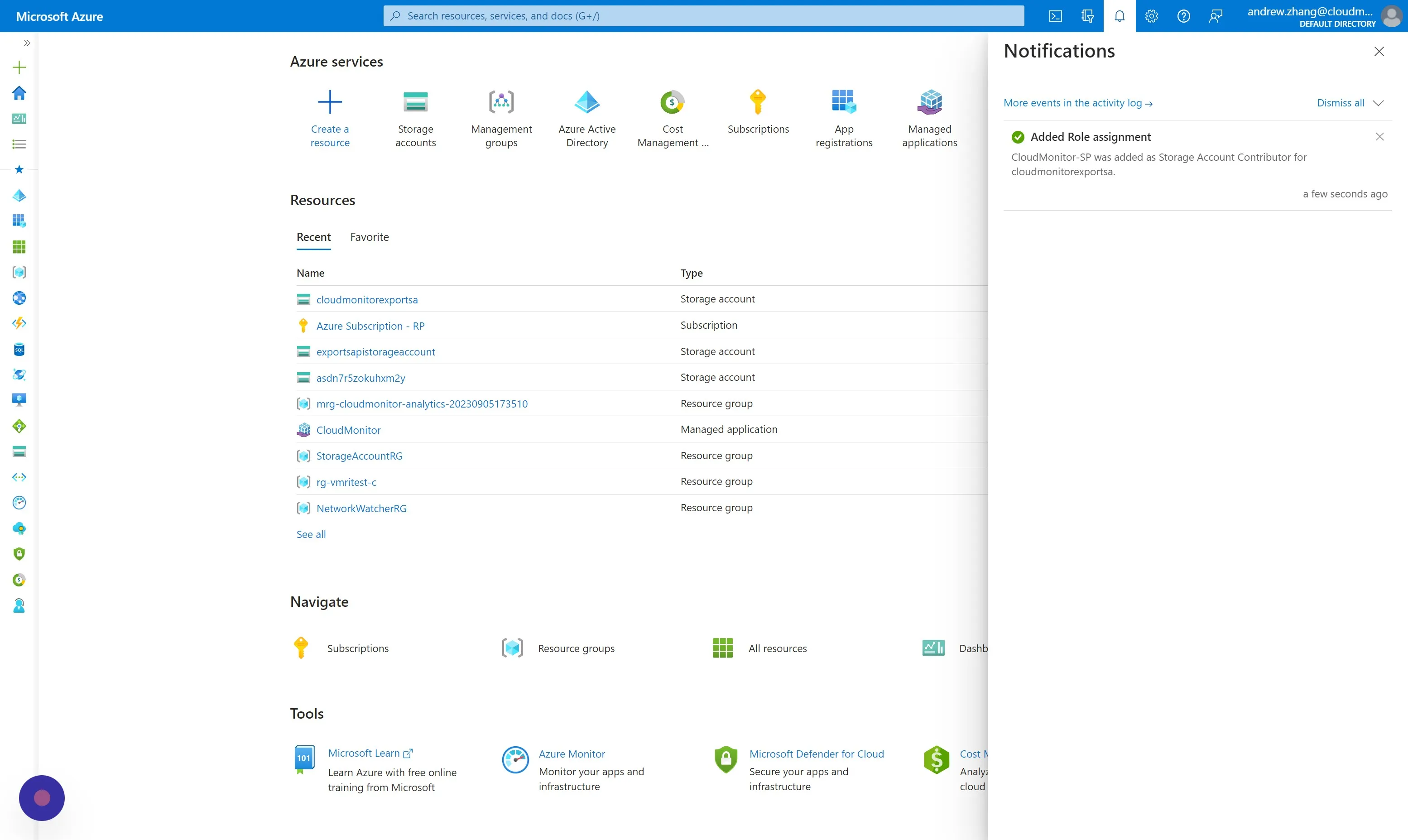Open All resources green grid sidebar icon
Image resolution: width=1408 pixels, height=840 pixels.
click(x=19, y=247)
